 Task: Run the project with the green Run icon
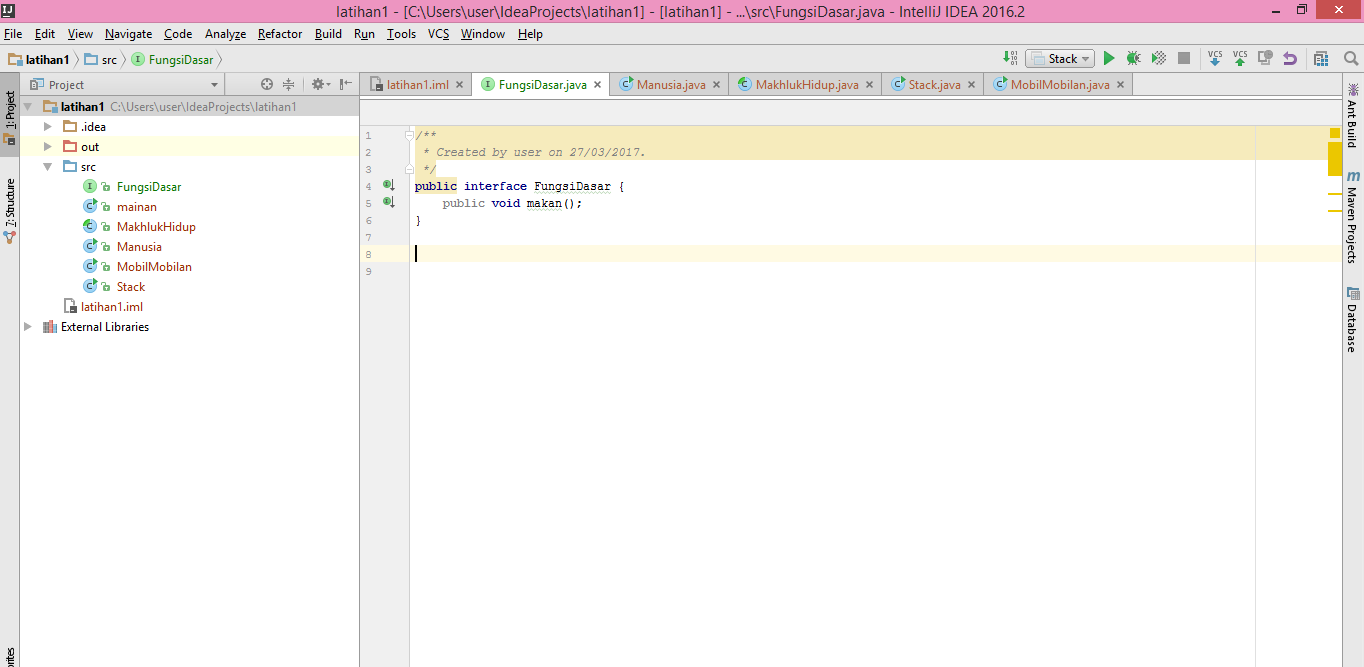[1108, 58]
